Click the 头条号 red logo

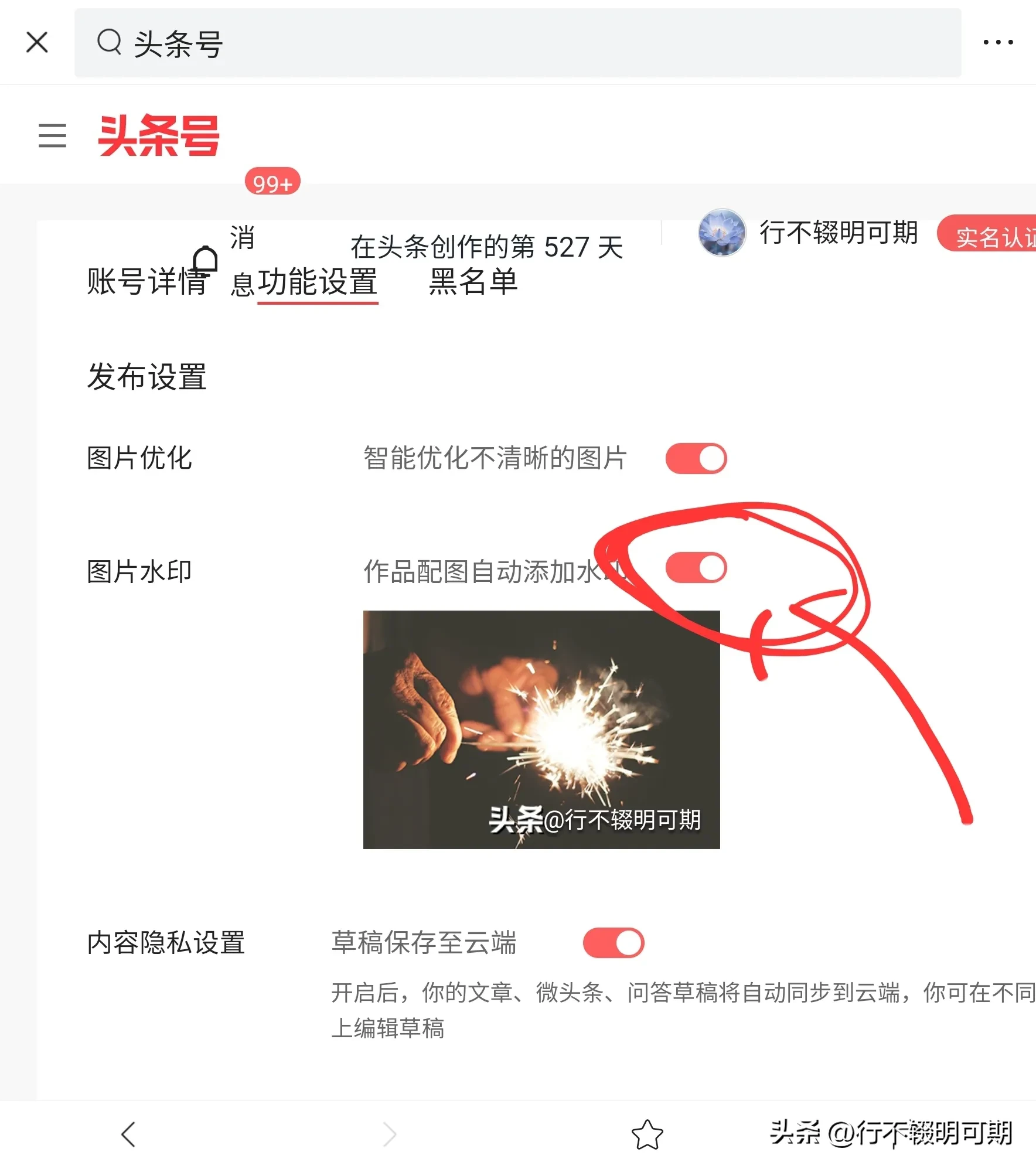click(158, 135)
